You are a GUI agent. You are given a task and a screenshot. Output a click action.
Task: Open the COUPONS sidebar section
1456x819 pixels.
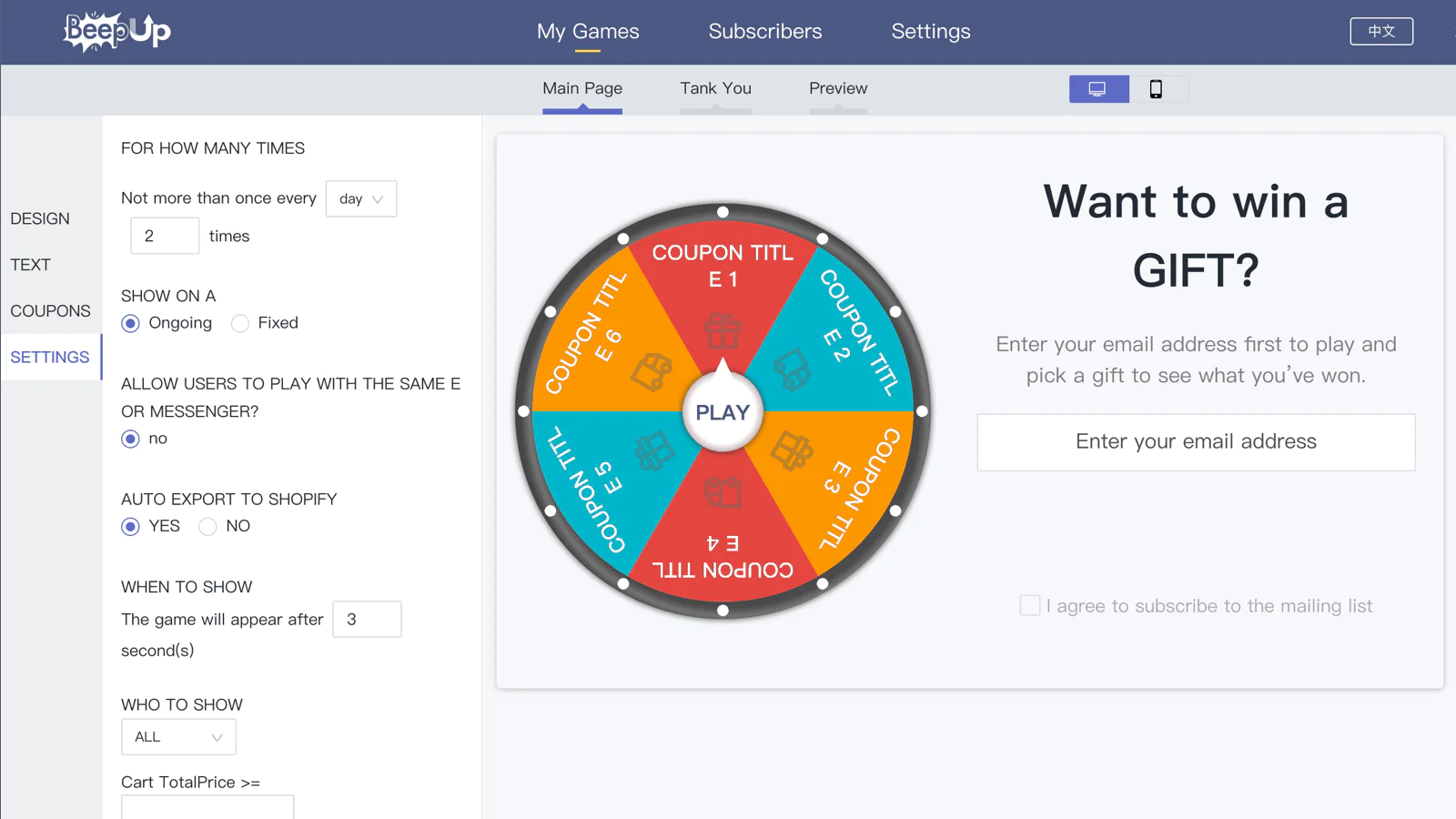(51, 311)
